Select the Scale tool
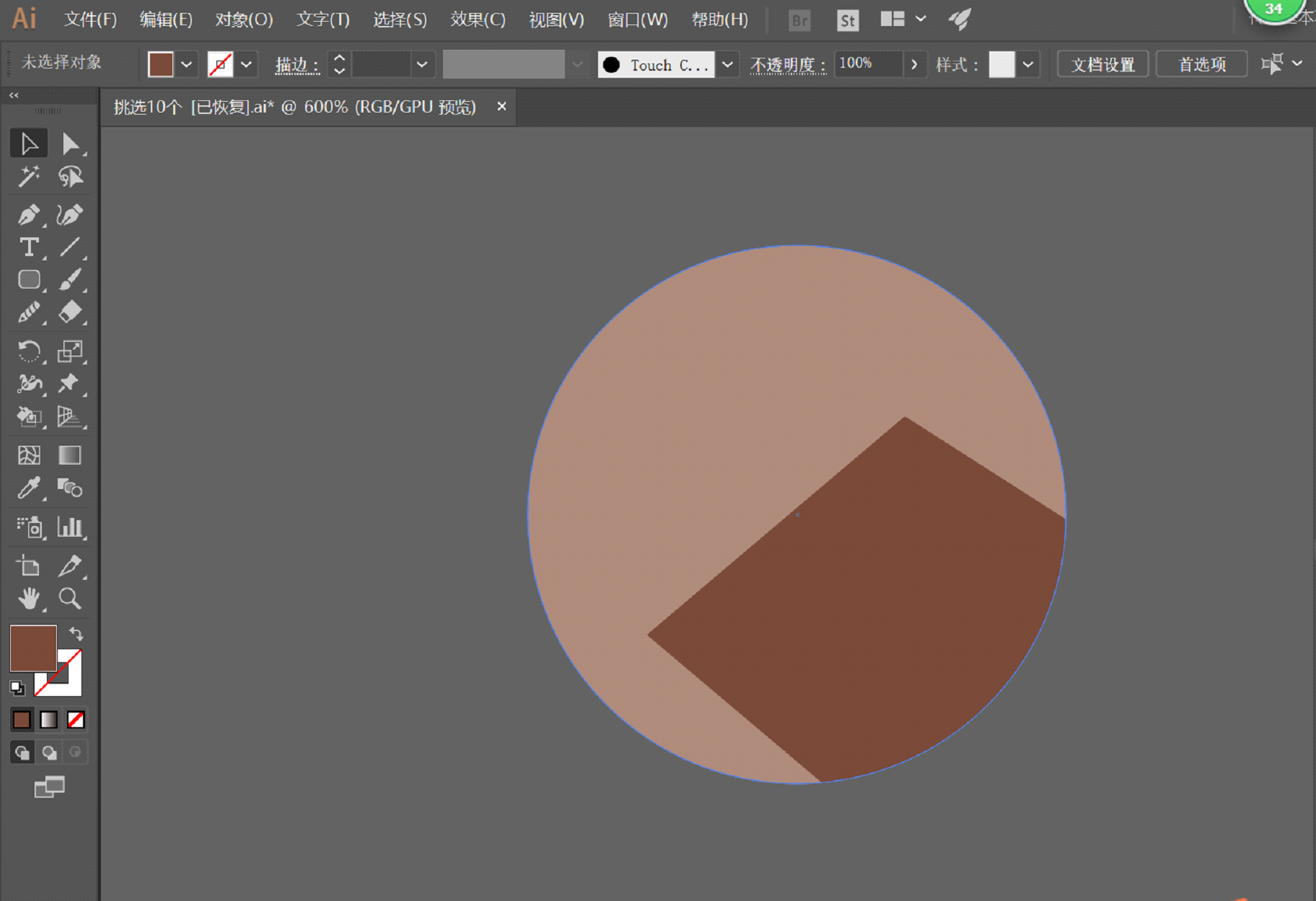 pos(70,351)
